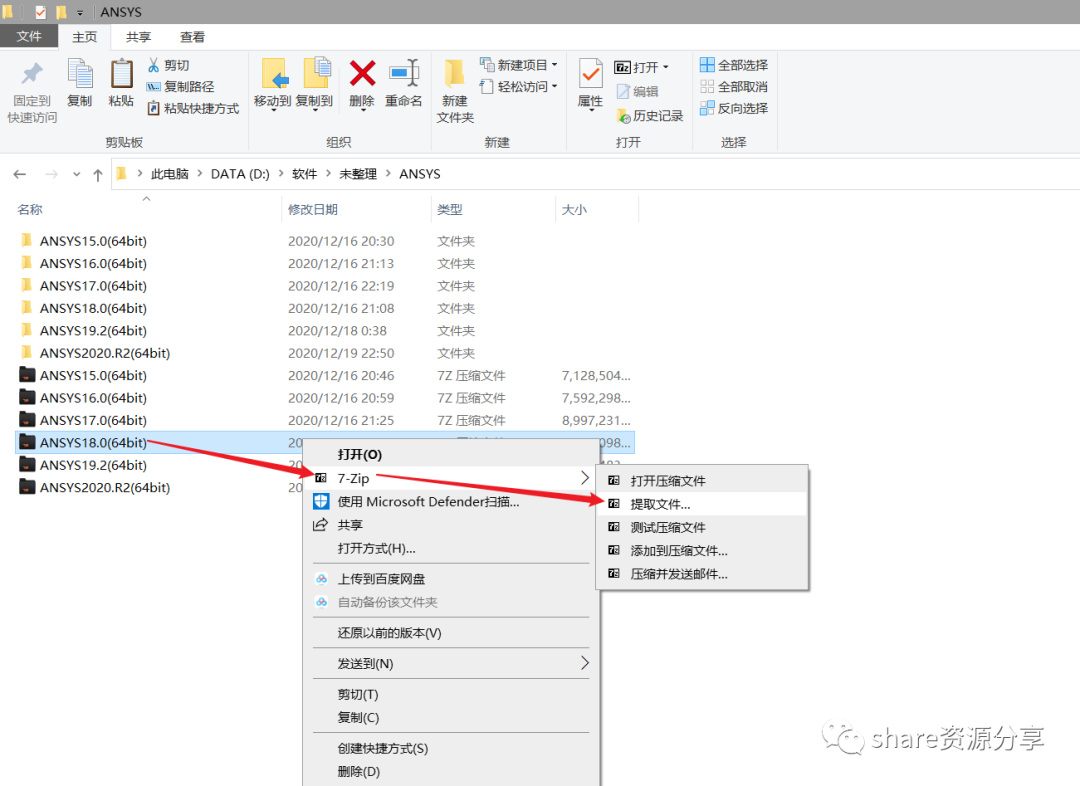Viewport: 1080px width, 786px height.
Task: Select the ANSYS19.2(64bit) 7Z archive
Action: click(x=93, y=465)
